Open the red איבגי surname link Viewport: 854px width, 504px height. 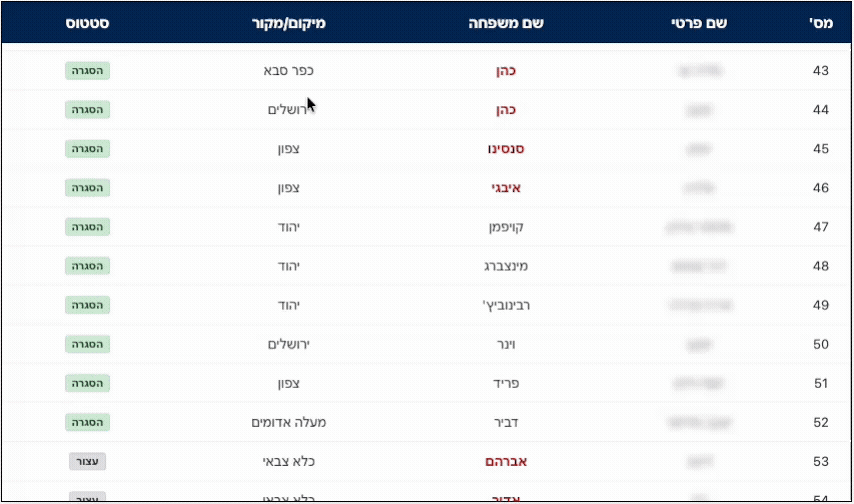pyautogui.click(x=512, y=188)
